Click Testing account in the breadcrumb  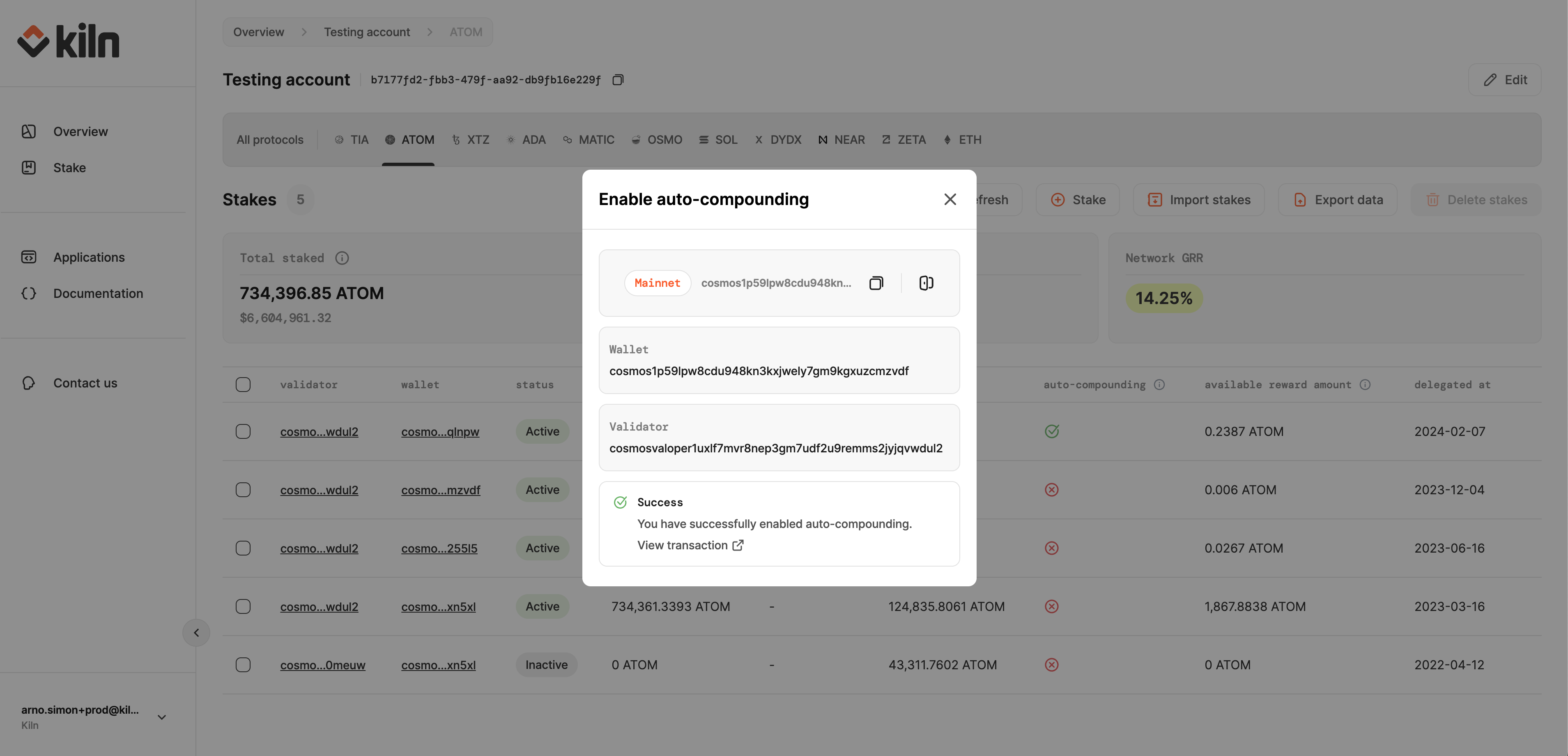(366, 32)
